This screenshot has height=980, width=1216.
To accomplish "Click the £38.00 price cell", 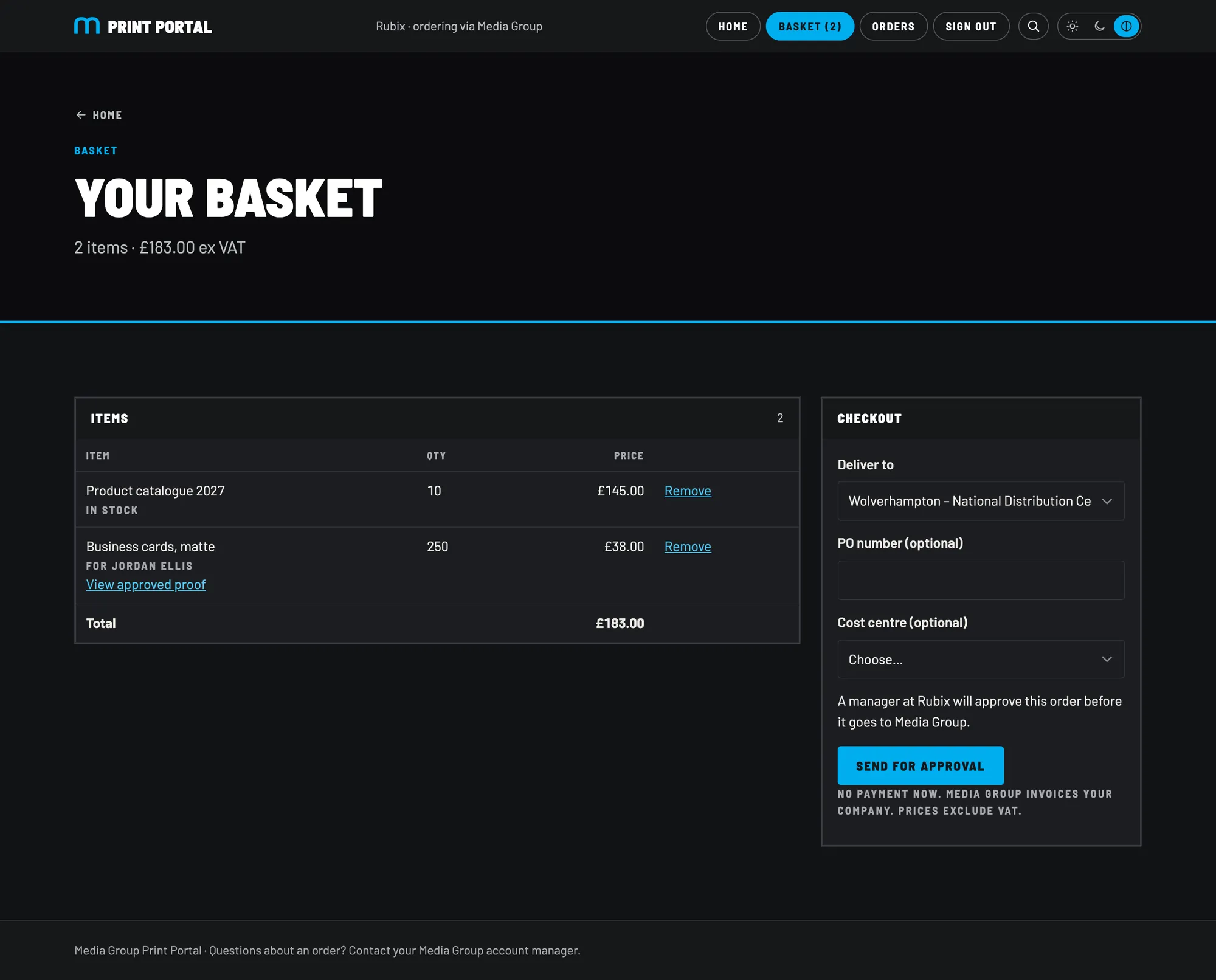I will (x=624, y=547).
